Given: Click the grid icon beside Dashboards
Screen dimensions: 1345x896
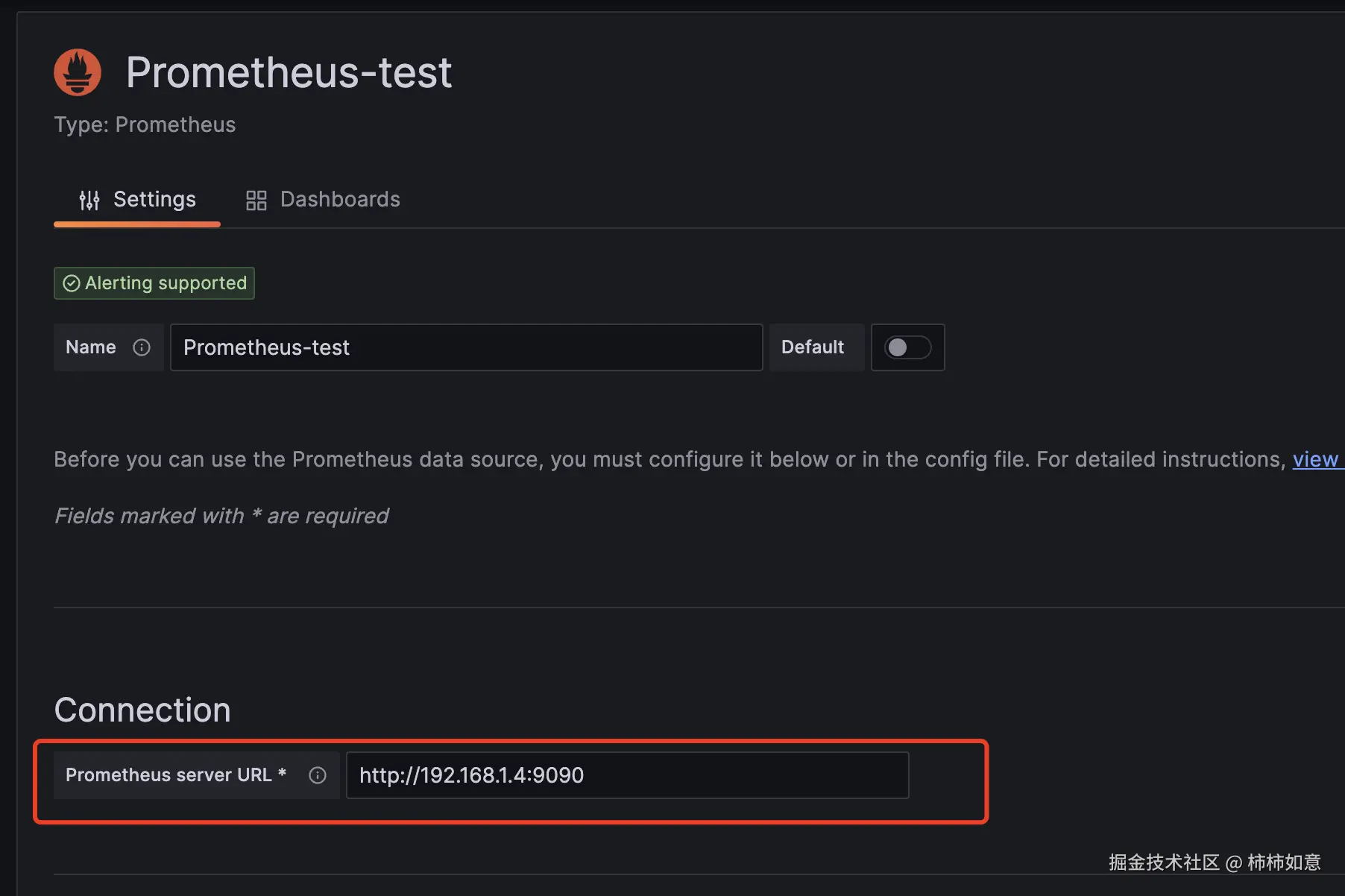Looking at the screenshot, I should [x=256, y=200].
